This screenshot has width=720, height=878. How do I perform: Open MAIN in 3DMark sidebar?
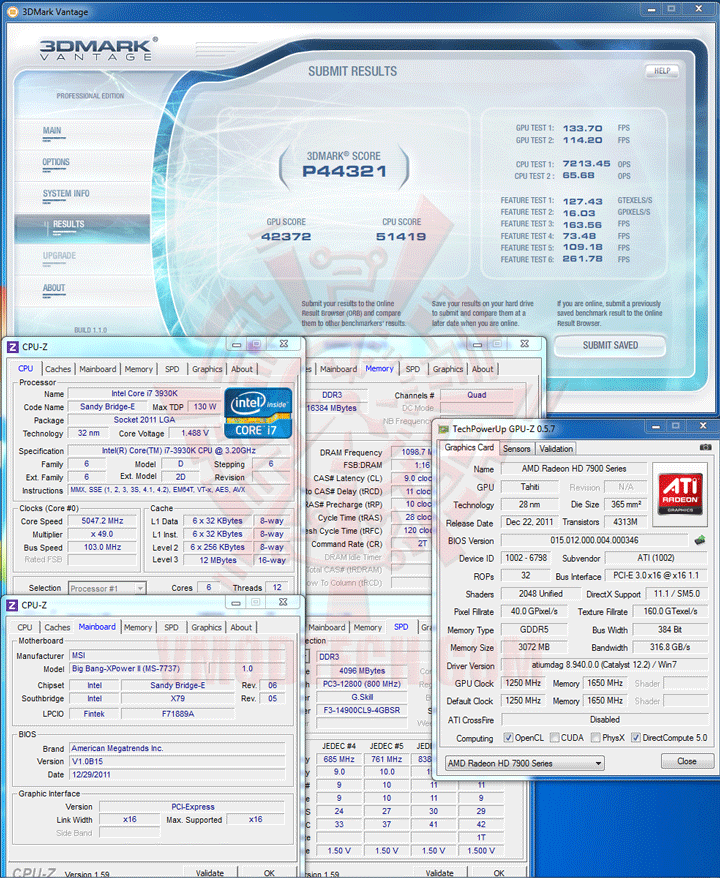[x=52, y=130]
